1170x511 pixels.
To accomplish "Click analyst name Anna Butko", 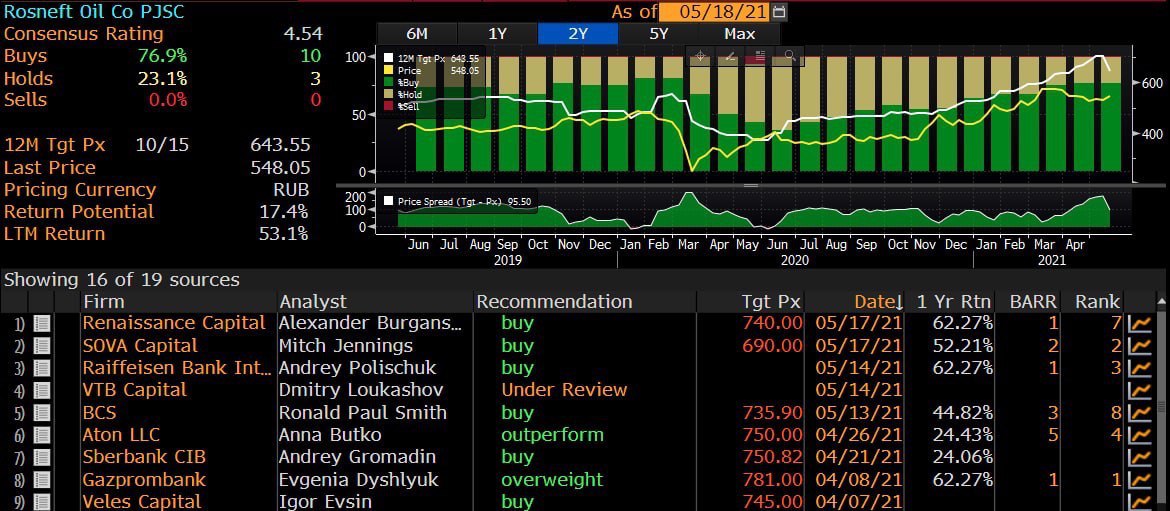I will click(x=330, y=435).
